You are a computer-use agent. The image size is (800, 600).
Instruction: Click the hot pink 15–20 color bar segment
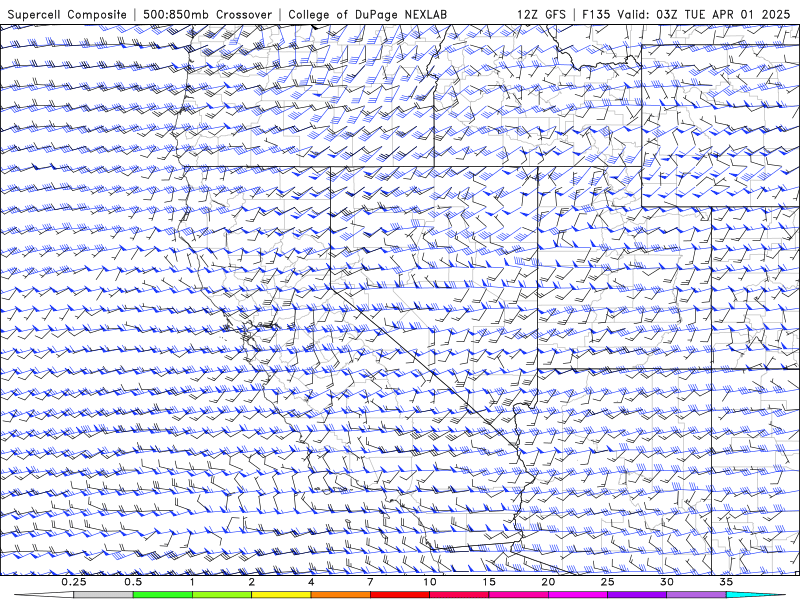click(518, 595)
